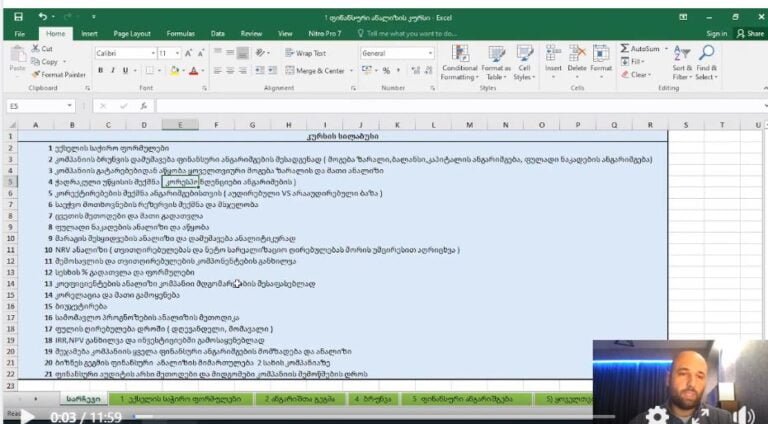The height and width of the screenshot is (424, 768).
Task: Open Cell Styles gallery
Action: tap(524, 63)
